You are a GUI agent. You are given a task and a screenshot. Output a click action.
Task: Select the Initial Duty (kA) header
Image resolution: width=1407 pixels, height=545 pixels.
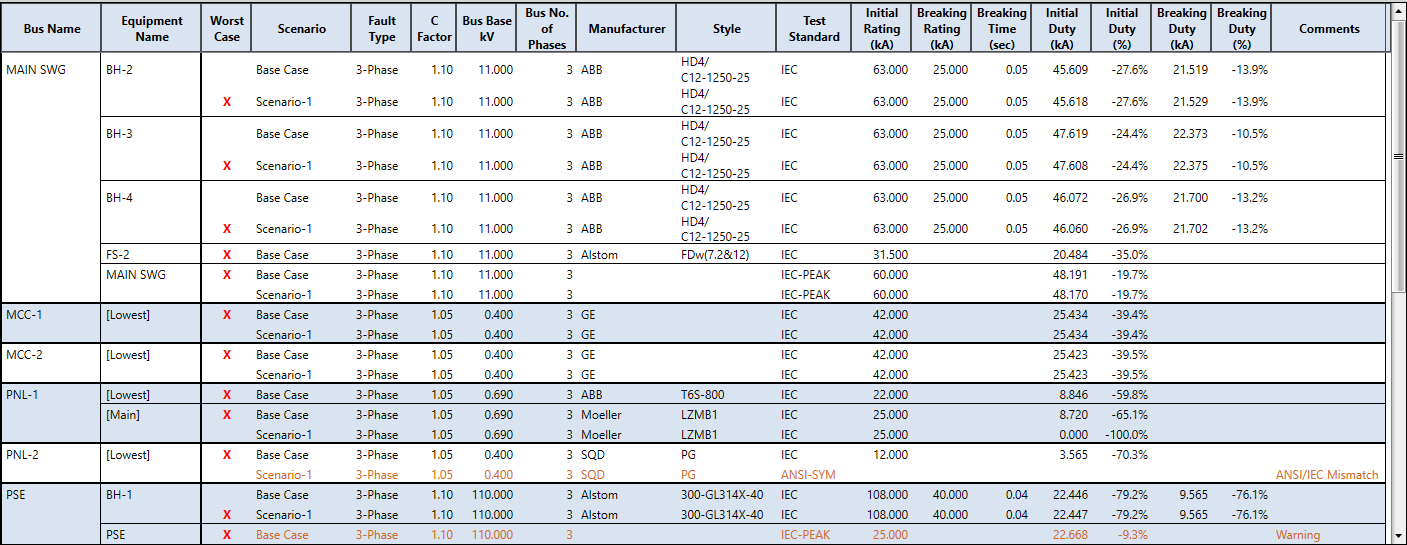point(1062,29)
